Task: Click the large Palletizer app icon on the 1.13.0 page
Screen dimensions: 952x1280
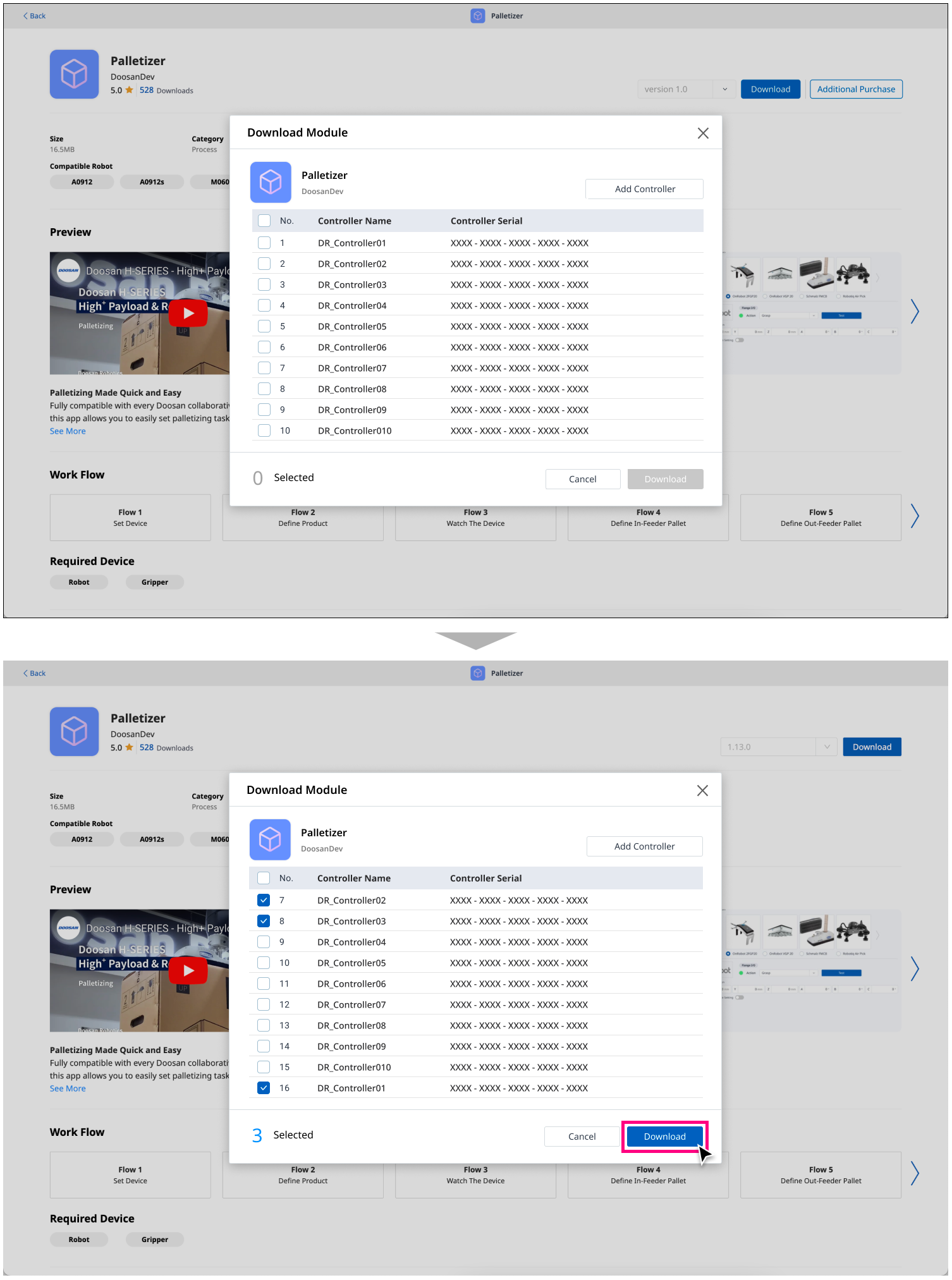Action: (x=75, y=731)
